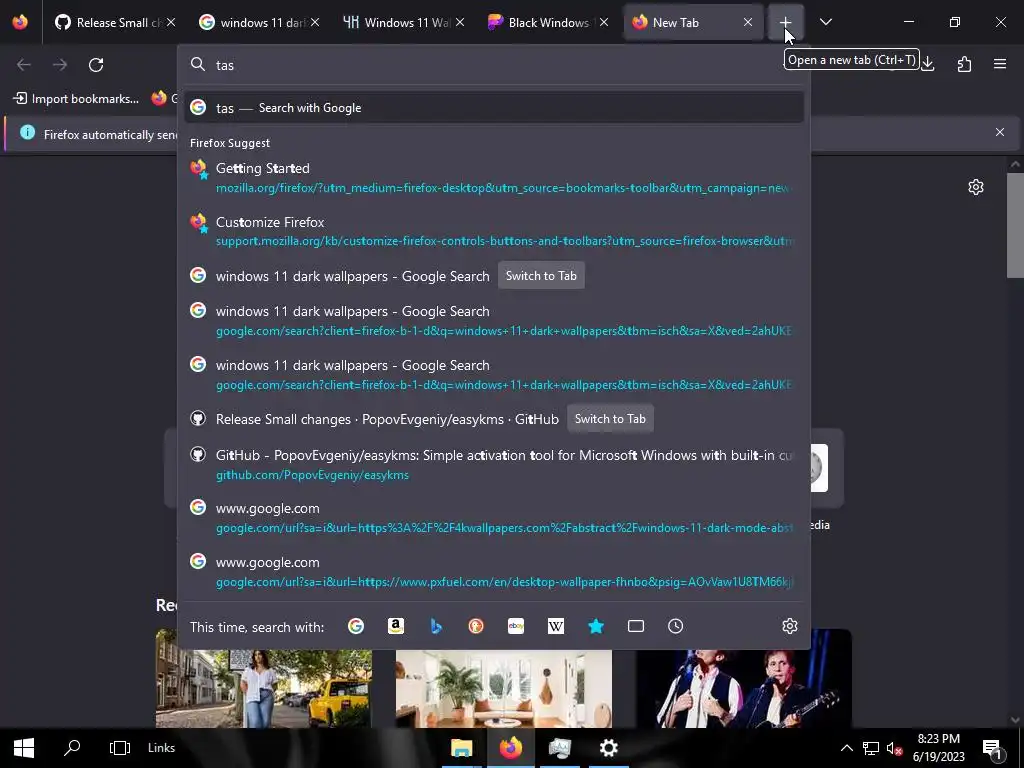Switch to Tab for windows 11 dark wallpapers
Viewport: 1024px width, 768px height.
[x=541, y=276]
